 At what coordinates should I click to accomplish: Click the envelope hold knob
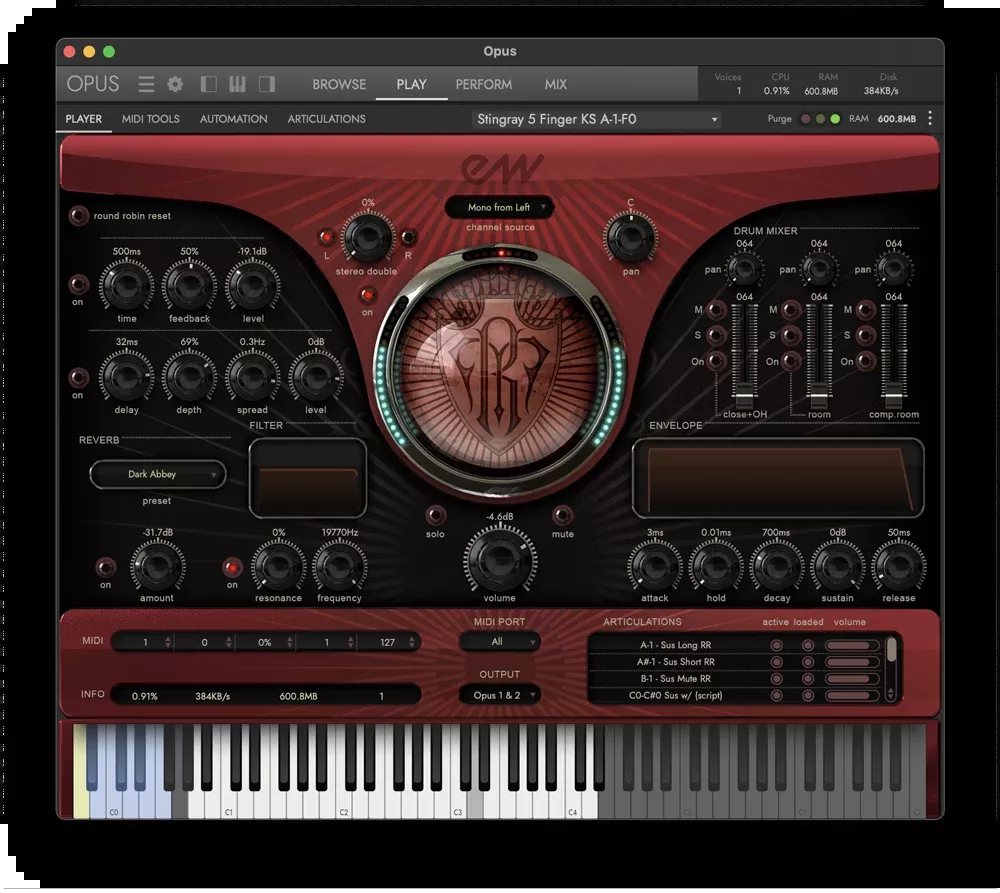[x=716, y=566]
